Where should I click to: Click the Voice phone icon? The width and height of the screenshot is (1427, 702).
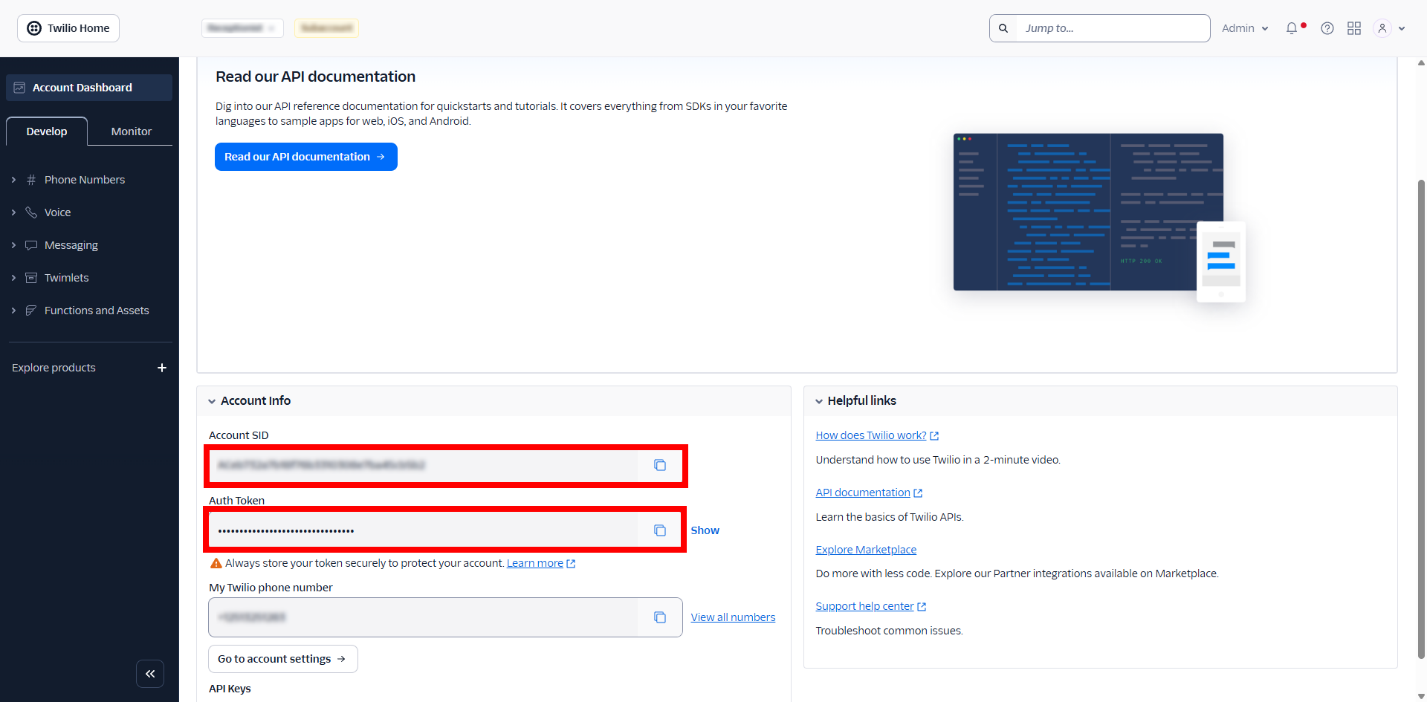pyautogui.click(x=31, y=213)
